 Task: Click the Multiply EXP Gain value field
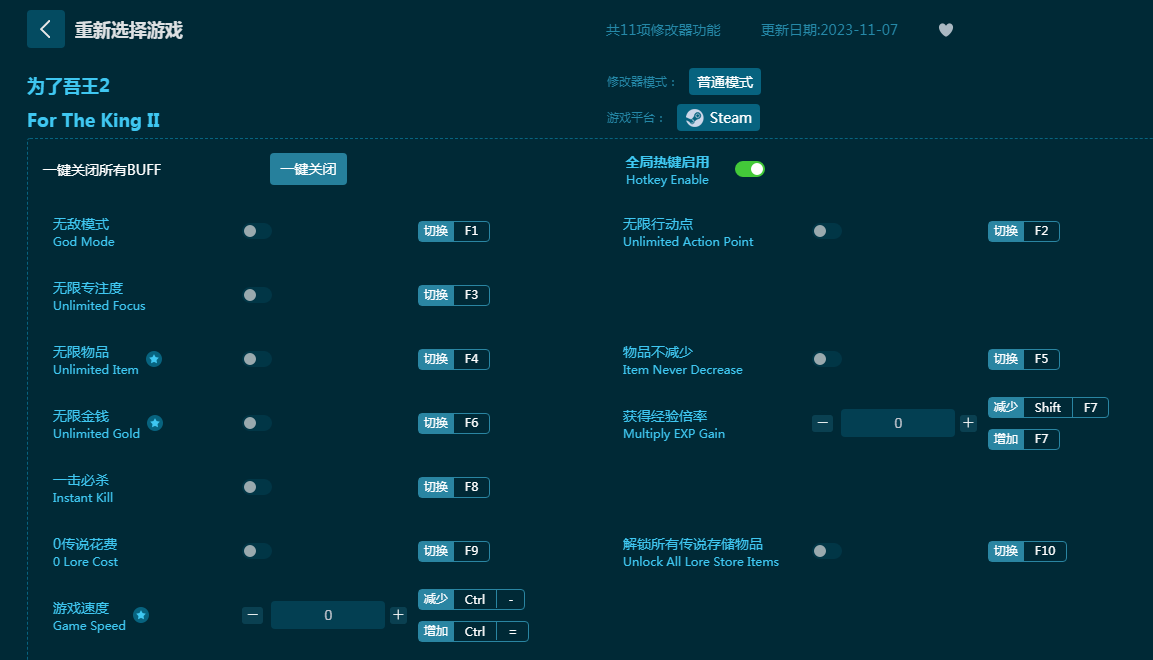pyautogui.click(x=898, y=423)
